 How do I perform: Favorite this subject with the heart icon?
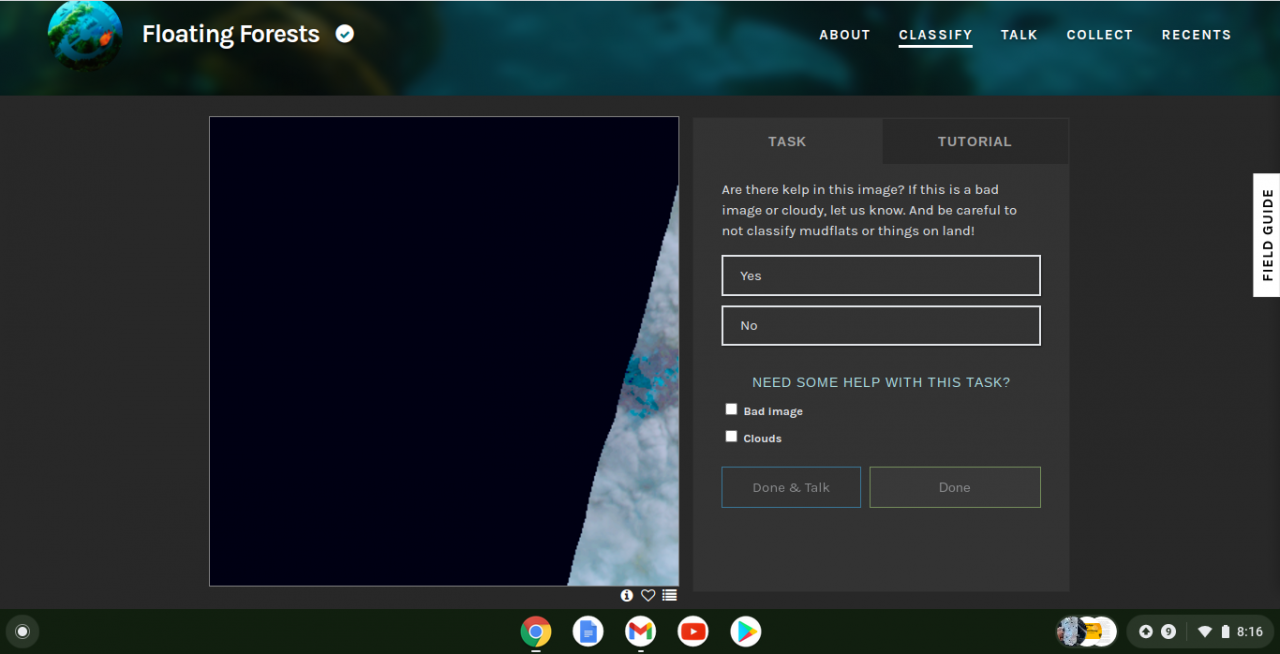tap(648, 595)
